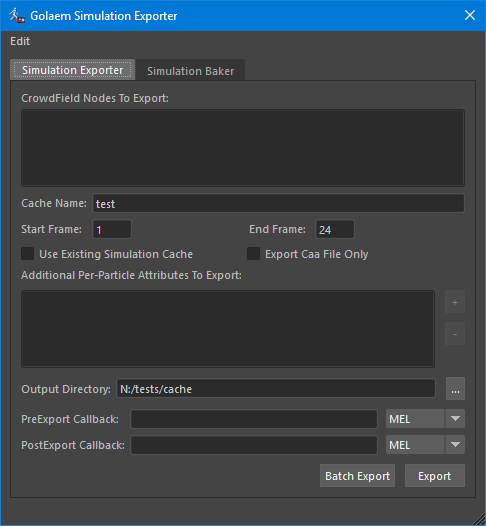The image size is (486, 526).
Task: Click inside the CrowdField Nodes list
Action: [243, 148]
